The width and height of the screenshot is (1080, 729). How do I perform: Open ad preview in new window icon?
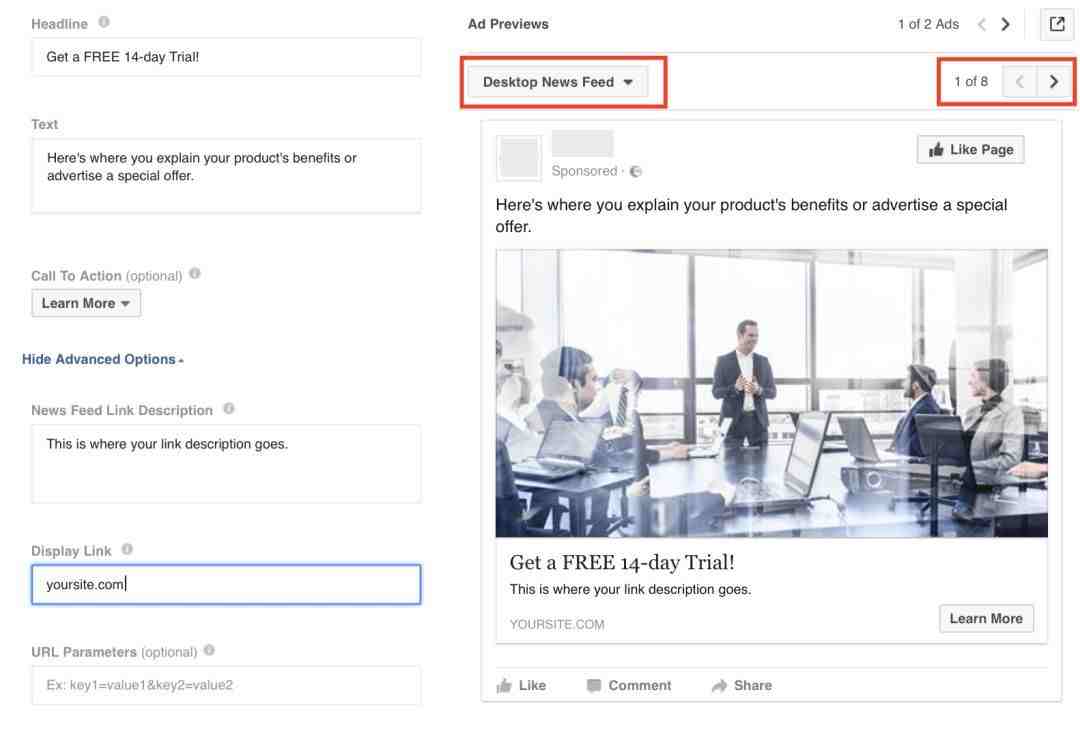click(1057, 24)
